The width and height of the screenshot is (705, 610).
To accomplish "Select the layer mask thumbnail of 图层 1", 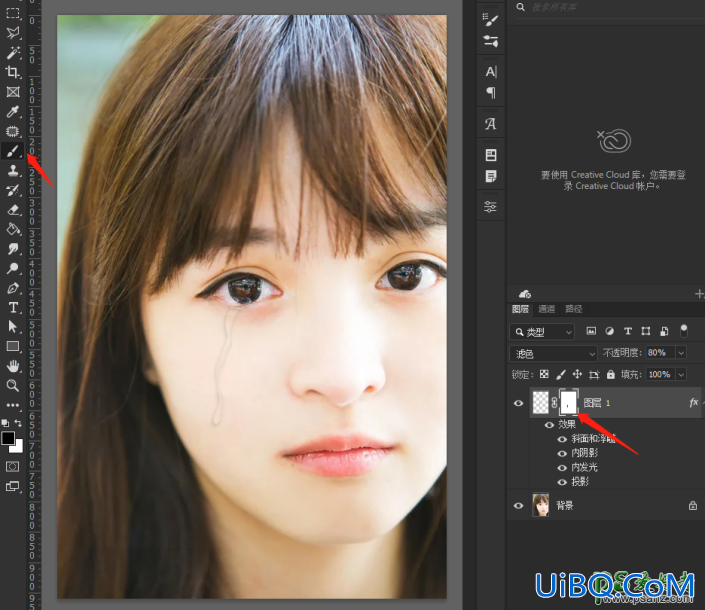I will pyautogui.click(x=569, y=402).
